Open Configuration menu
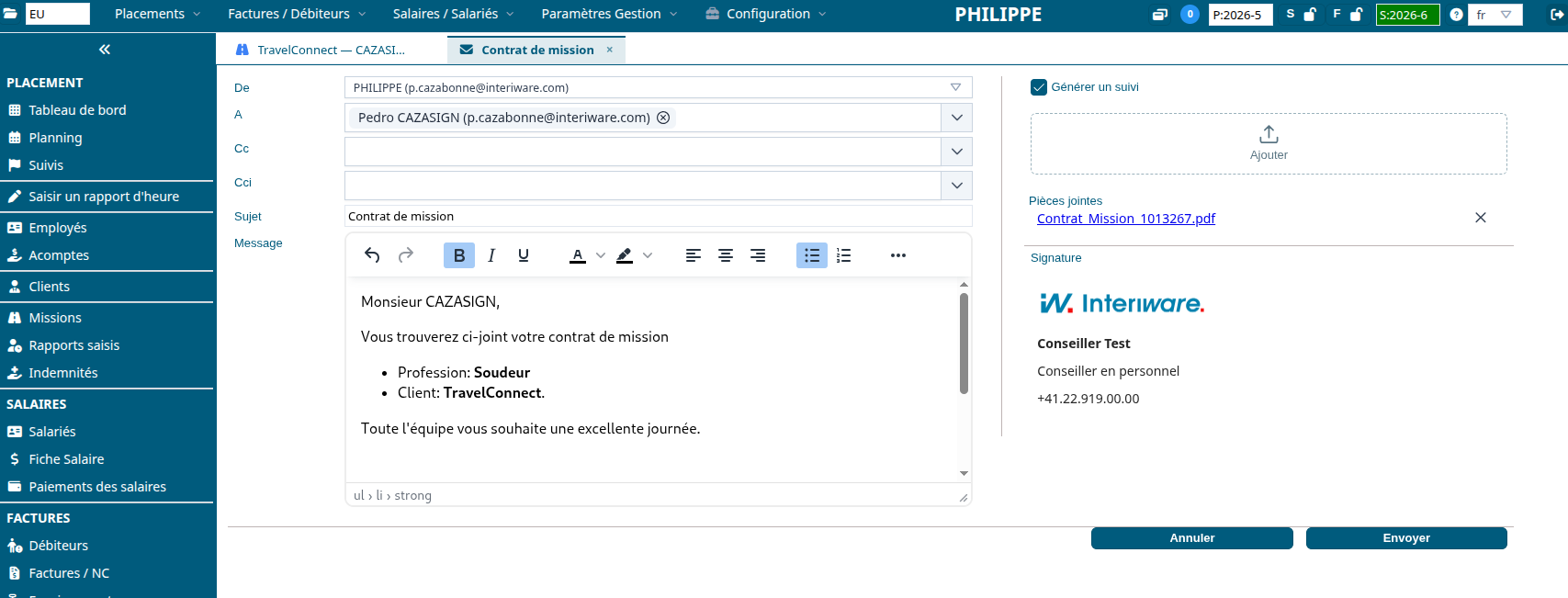Viewport: 1568px width, 598px height. [x=766, y=14]
